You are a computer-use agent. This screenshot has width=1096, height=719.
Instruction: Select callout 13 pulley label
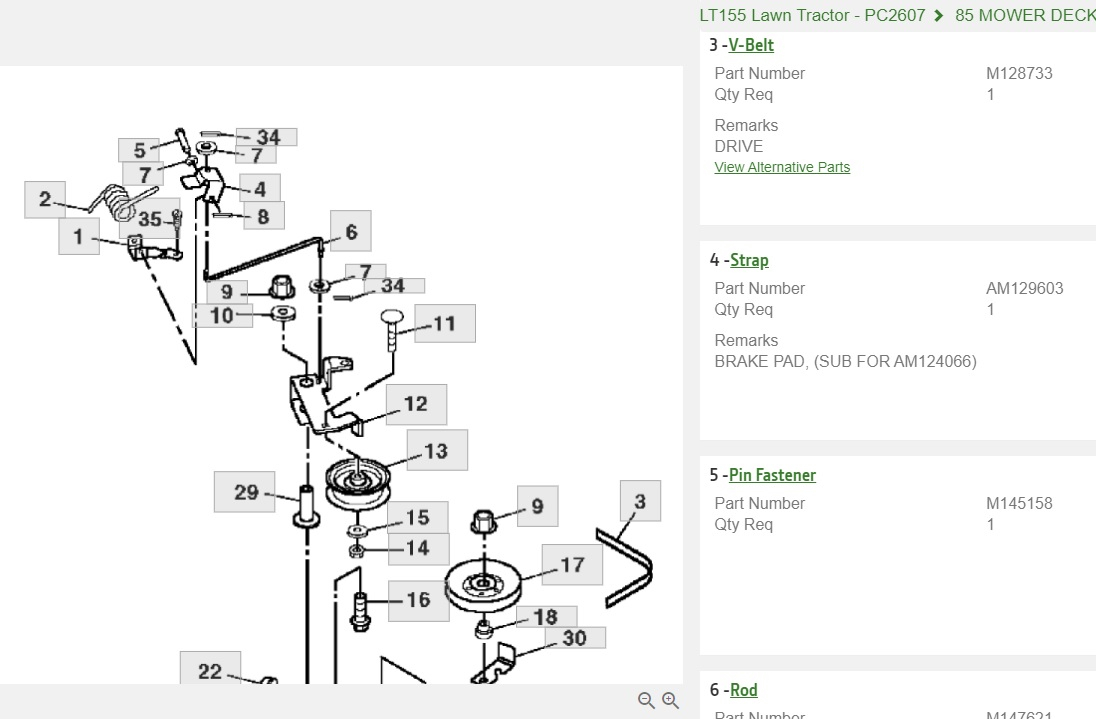click(x=436, y=451)
